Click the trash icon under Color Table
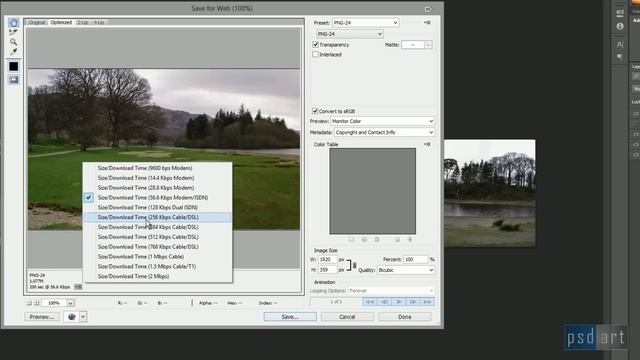Viewport: 640px width, 360px height. (x=410, y=240)
